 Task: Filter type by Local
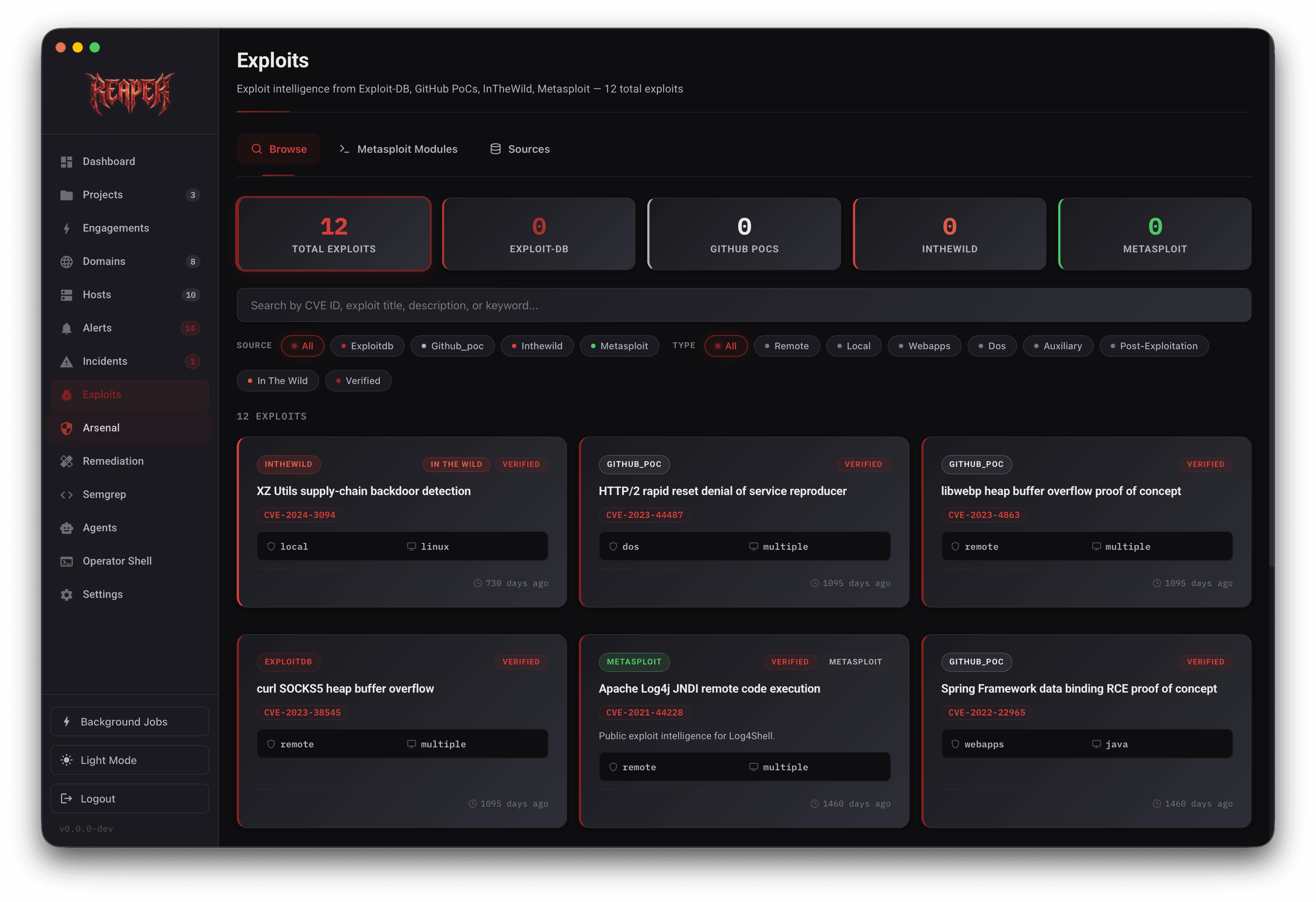(853, 346)
